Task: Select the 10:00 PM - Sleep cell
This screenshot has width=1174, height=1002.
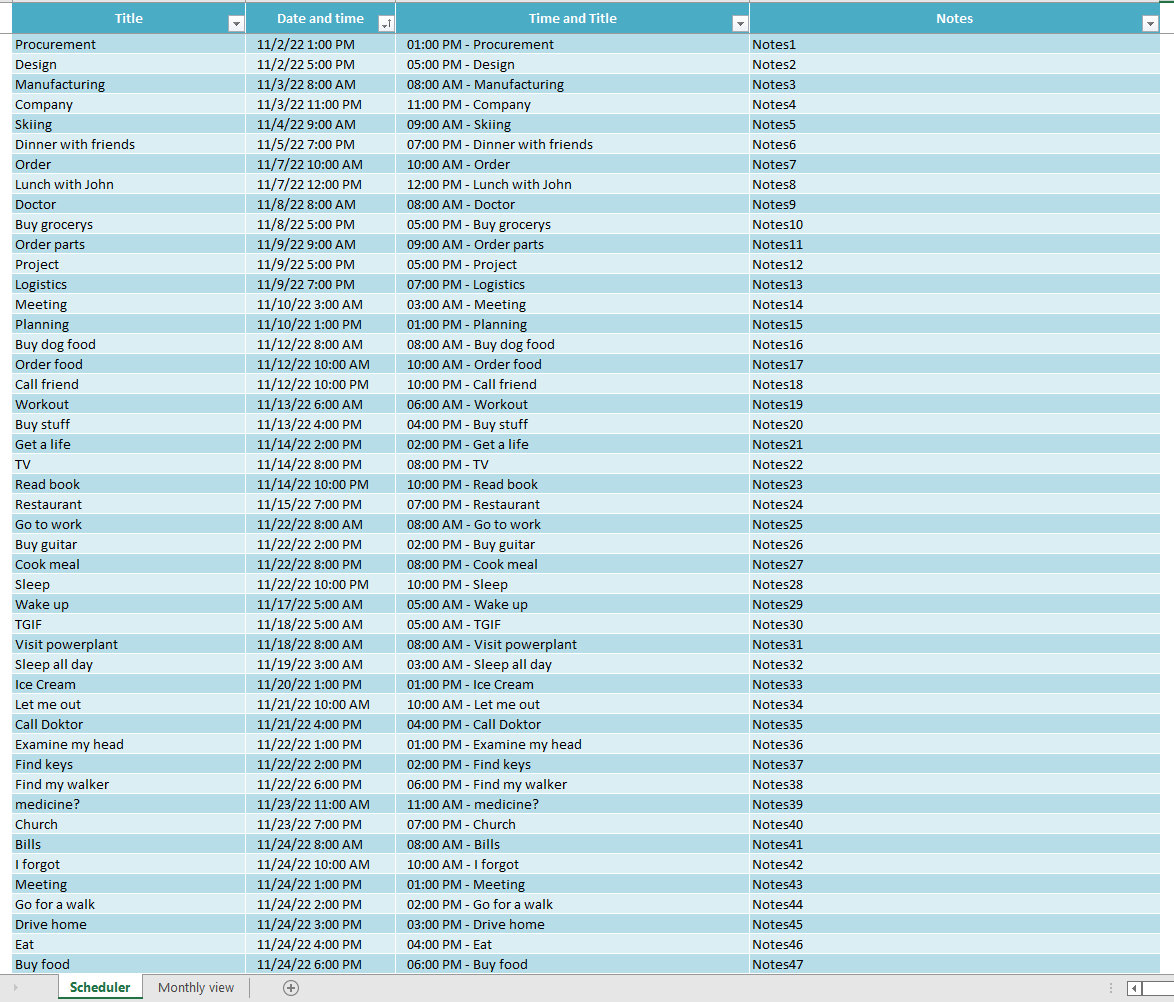Action: click(573, 584)
